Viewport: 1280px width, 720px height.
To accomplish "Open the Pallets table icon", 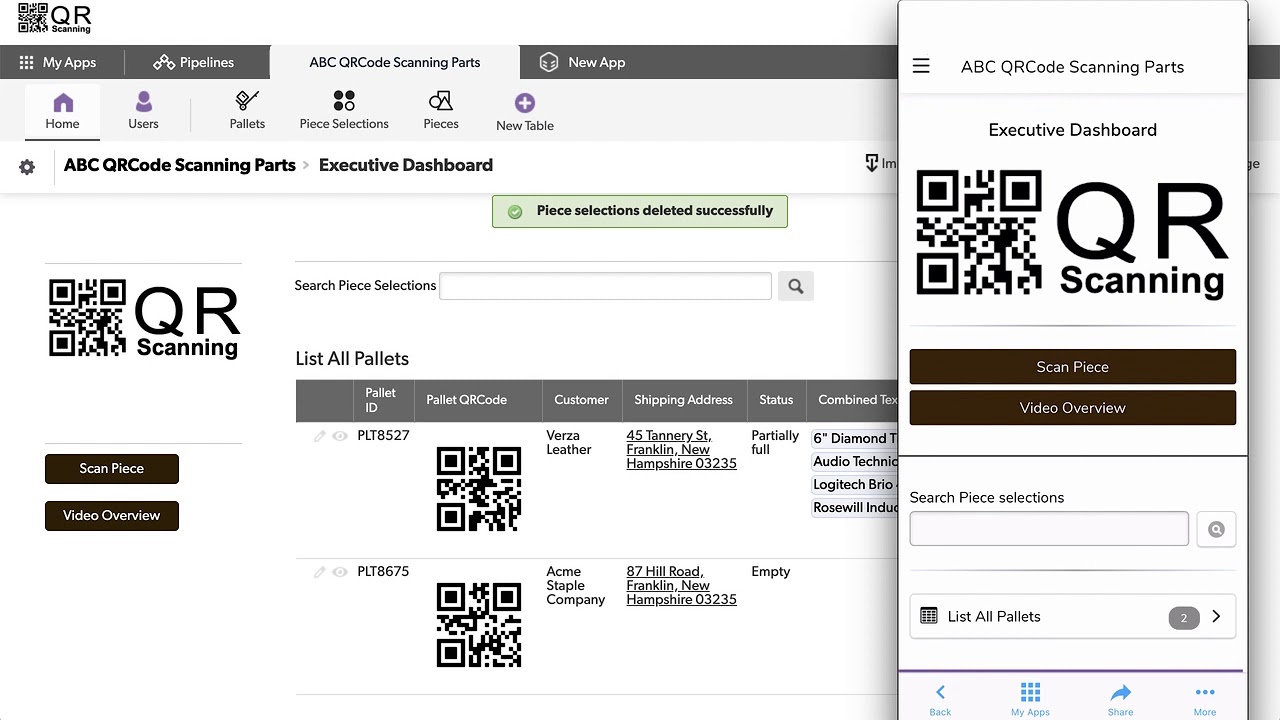I will 247,111.
